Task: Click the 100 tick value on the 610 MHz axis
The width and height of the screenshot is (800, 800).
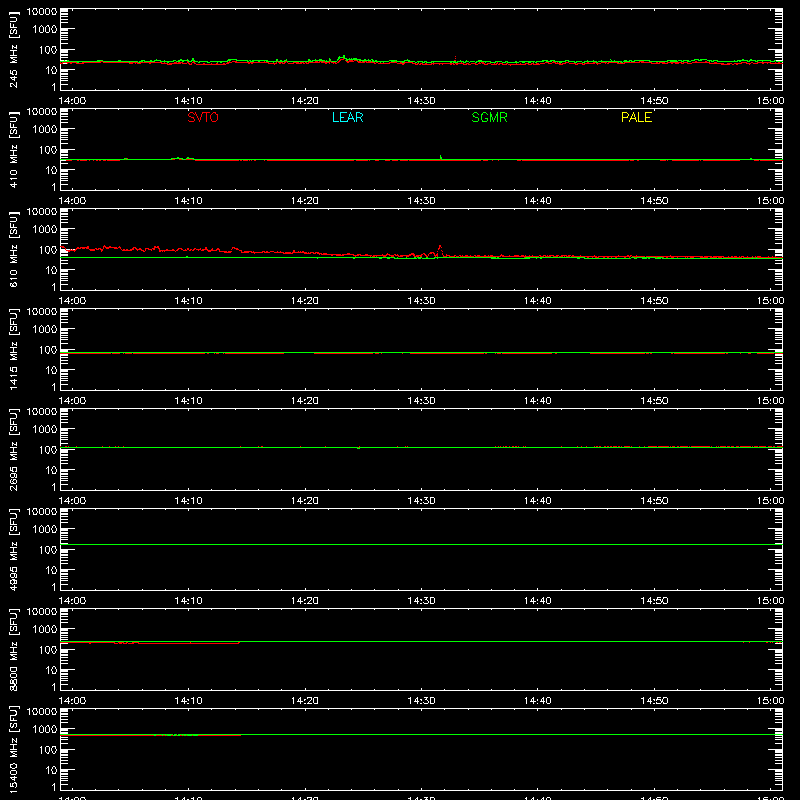Action: [x=48, y=250]
